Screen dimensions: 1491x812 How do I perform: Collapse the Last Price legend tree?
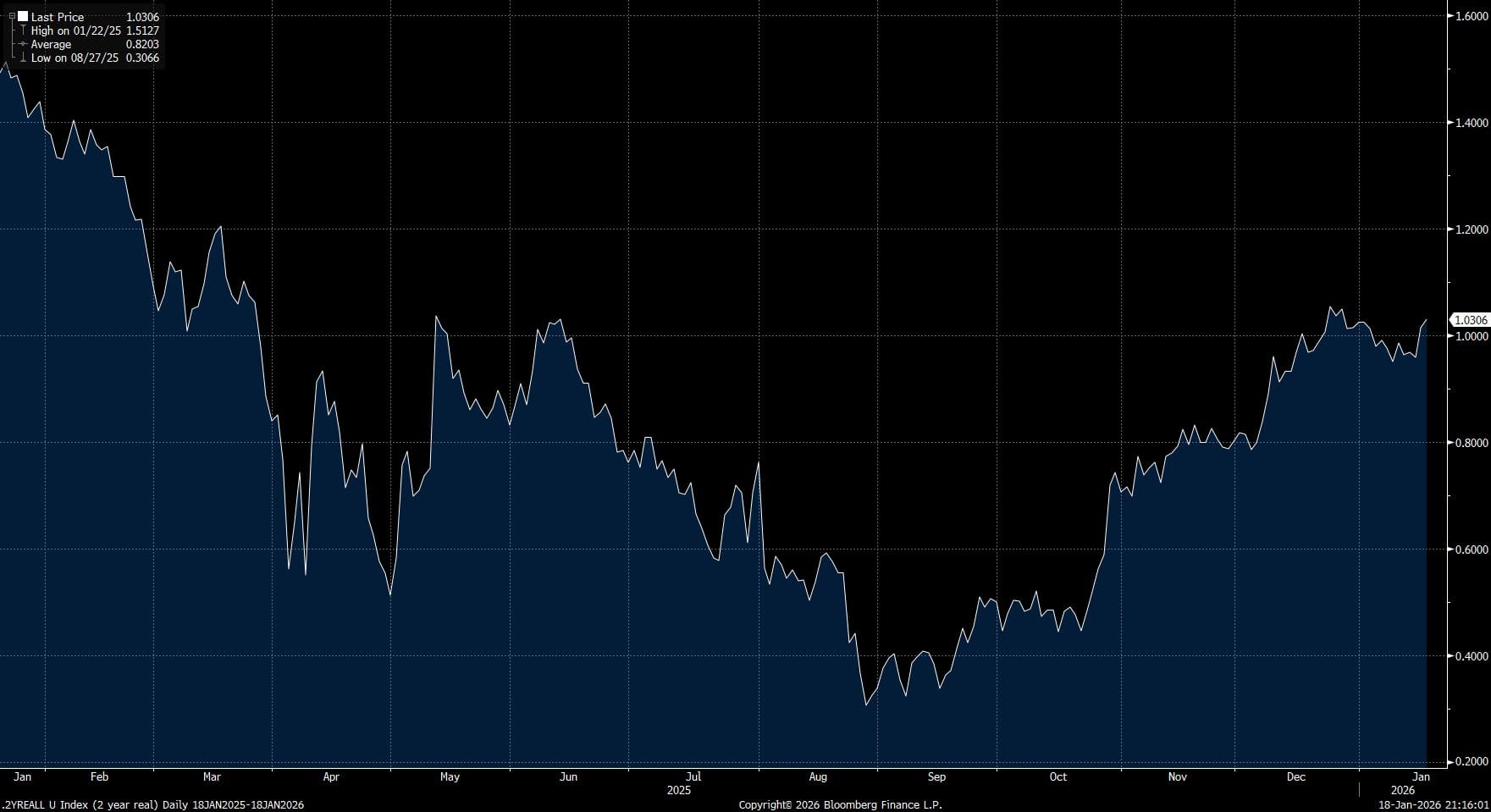(x=12, y=16)
